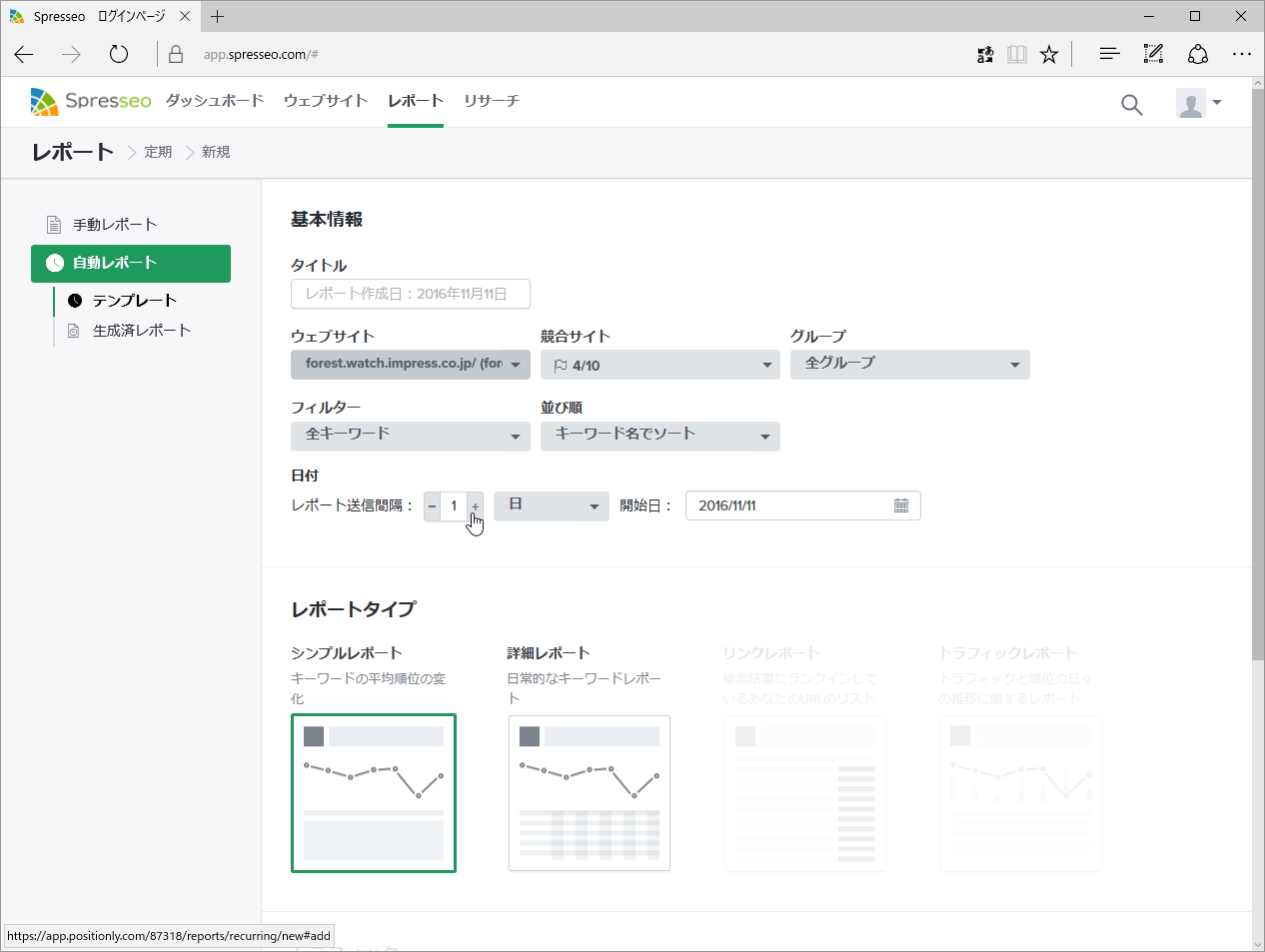Open the 日 interval unit dropdown
The image size is (1265, 952).
tap(552, 505)
